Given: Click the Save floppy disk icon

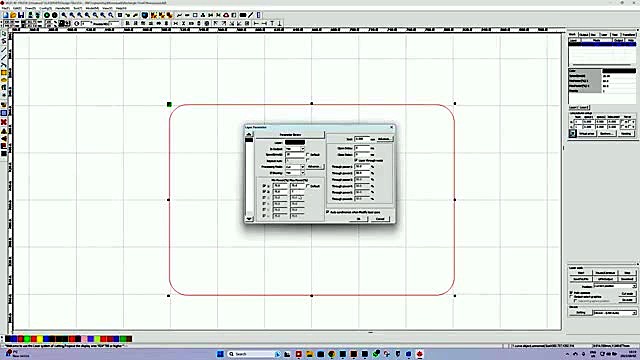Looking at the screenshot, I should tap(21, 15).
